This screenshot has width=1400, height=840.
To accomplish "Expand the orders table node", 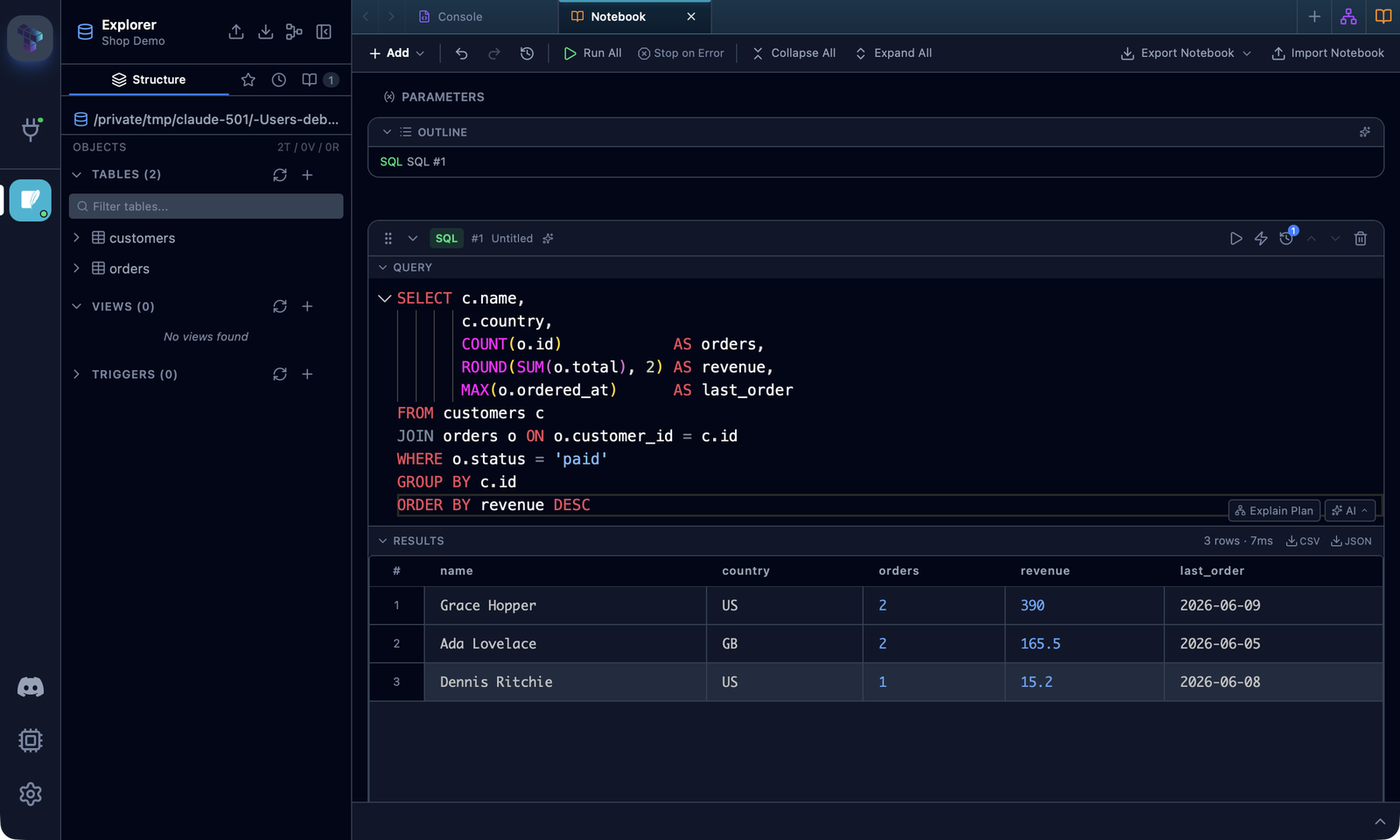I will (76, 269).
